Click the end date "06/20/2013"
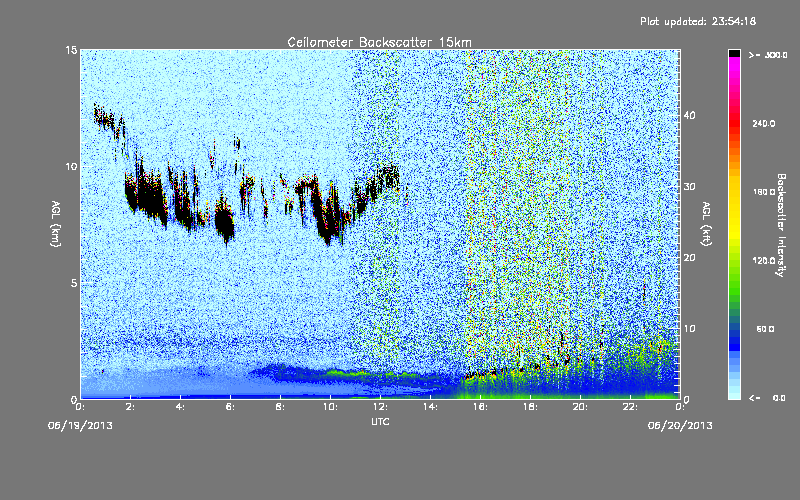This screenshot has width=800, height=500. [x=680, y=426]
